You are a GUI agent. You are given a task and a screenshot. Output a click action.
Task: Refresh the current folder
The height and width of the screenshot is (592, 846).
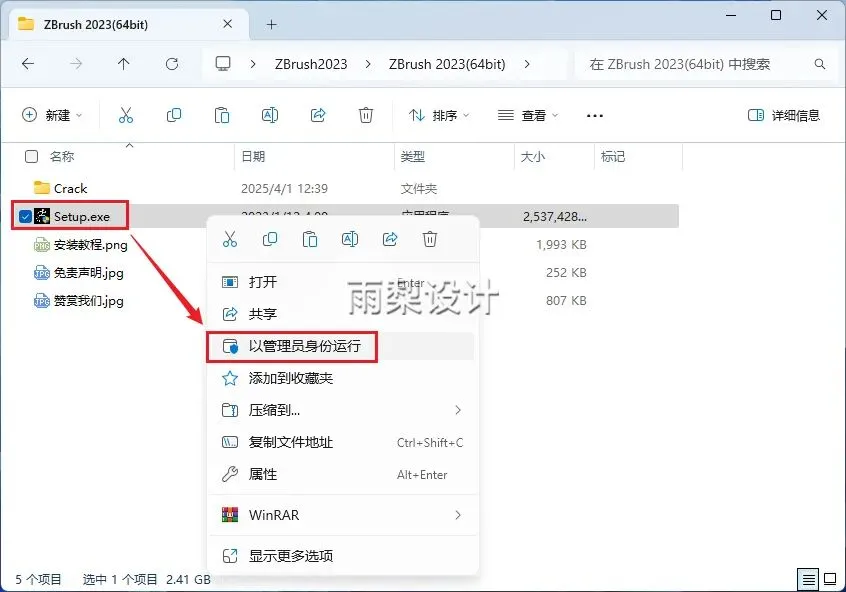click(x=172, y=64)
